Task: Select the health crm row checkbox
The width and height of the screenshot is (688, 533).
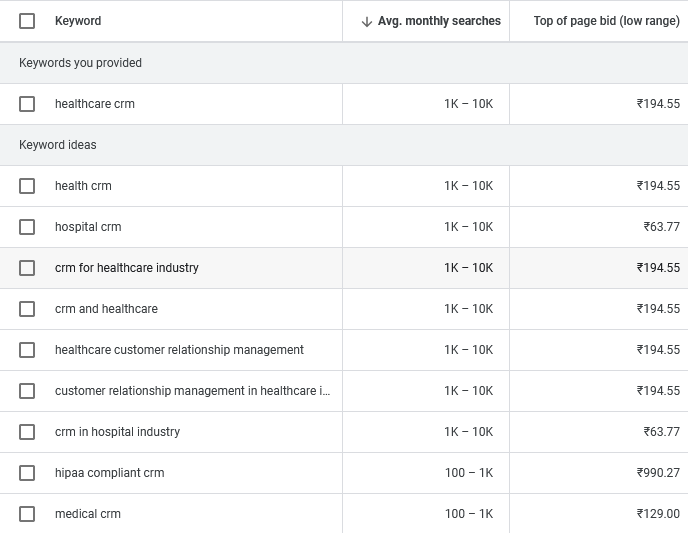Action: pyautogui.click(x=27, y=186)
